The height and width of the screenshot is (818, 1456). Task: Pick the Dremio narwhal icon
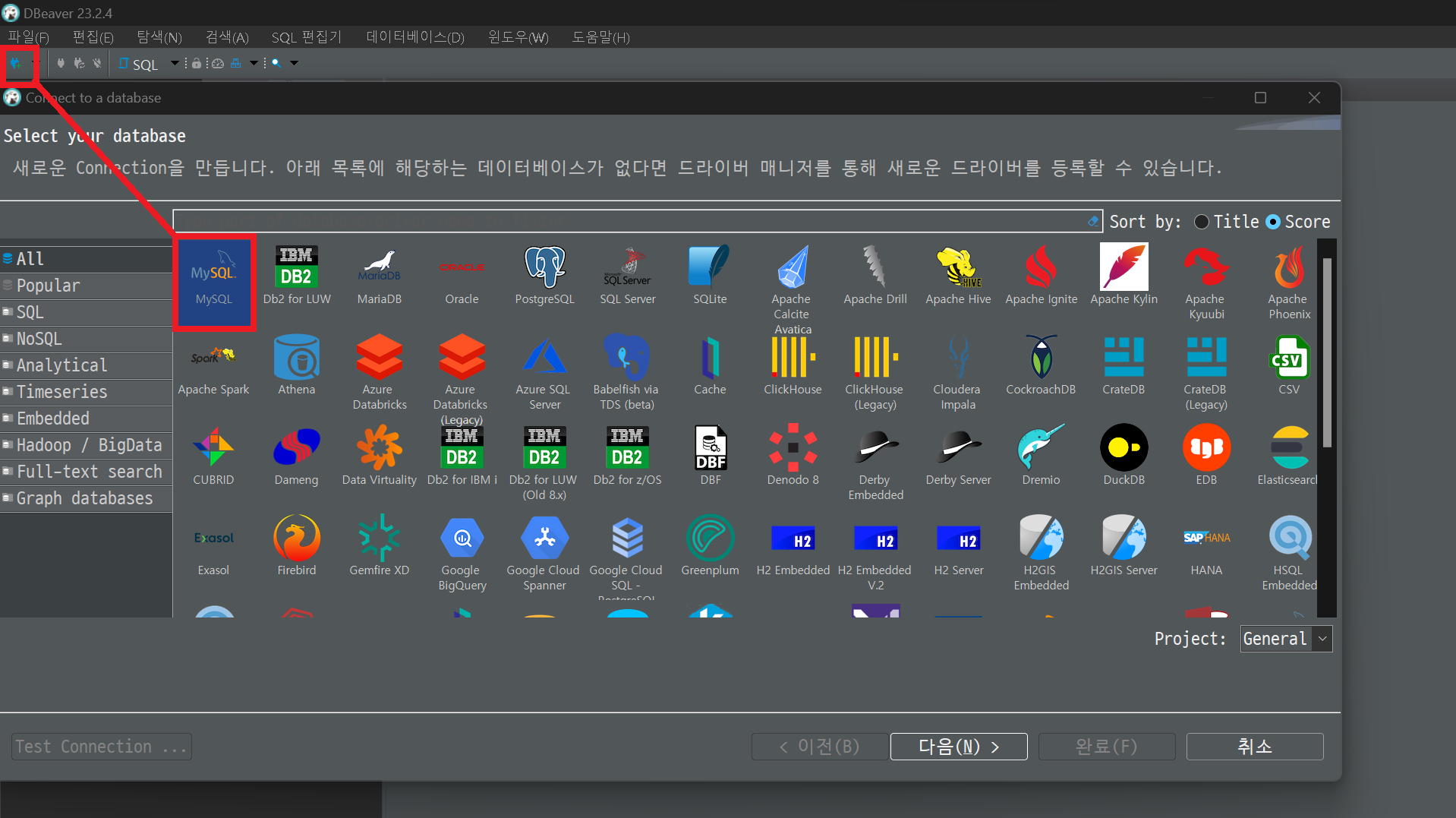(1041, 456)
